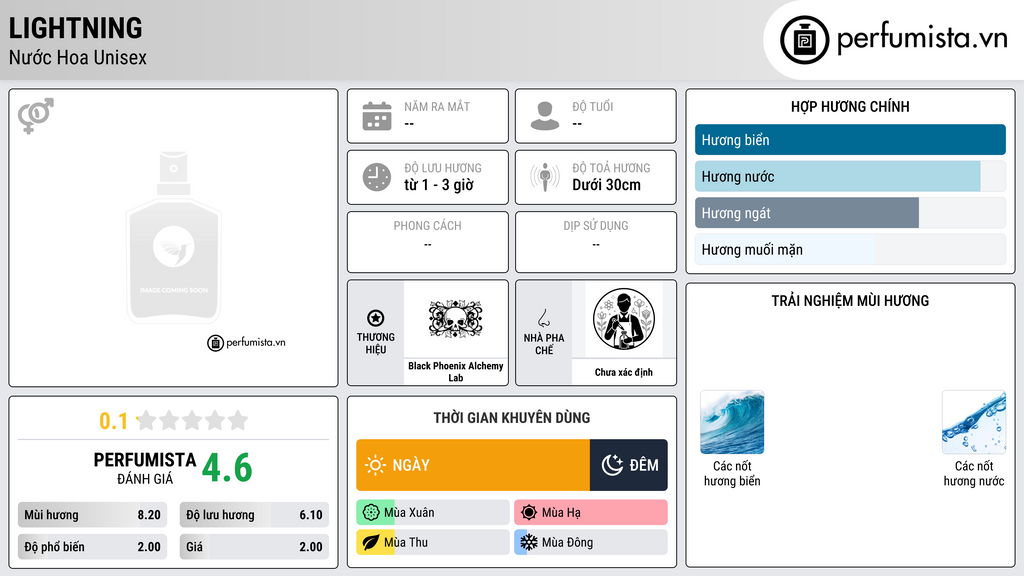Screen dimensions: 1024x576
Task: Click the Mùa Thu season bar
Action: click(433, 542)
